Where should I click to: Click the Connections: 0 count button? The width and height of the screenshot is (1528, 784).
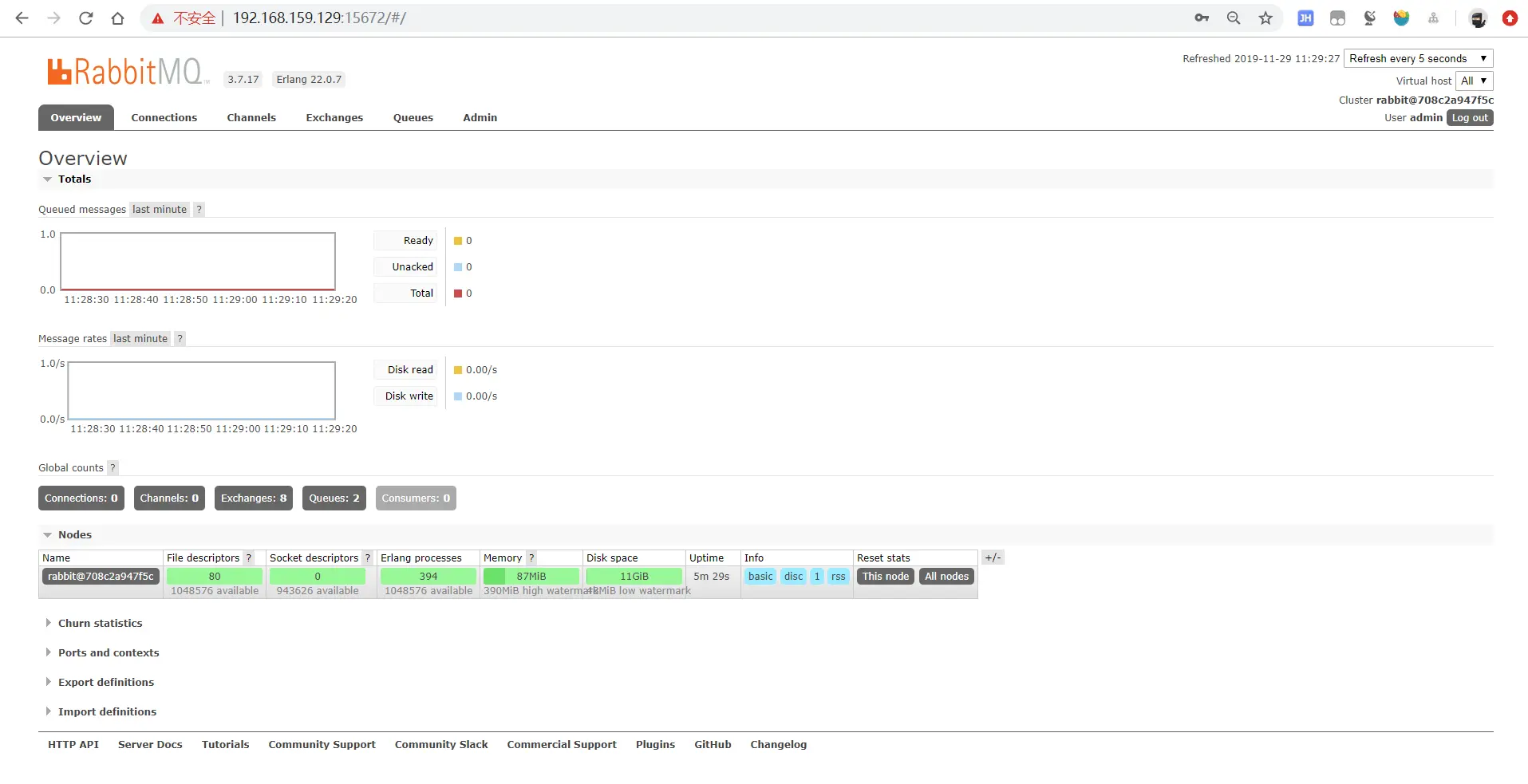click(81, 498)
